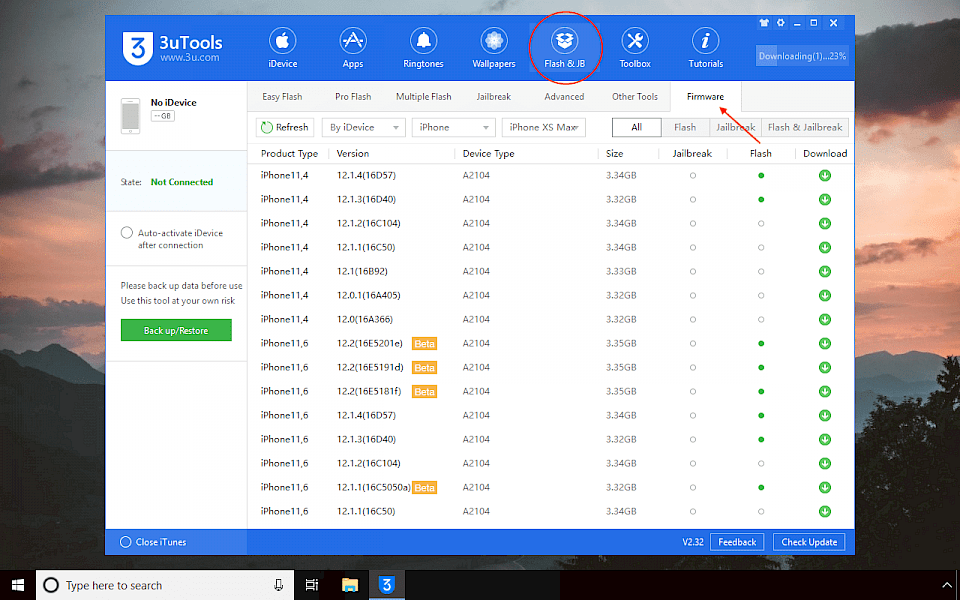Download iPhone11,6 firmware 12.1.2(16C104)
The image size is (960, 600).
[x=825, y=463]
